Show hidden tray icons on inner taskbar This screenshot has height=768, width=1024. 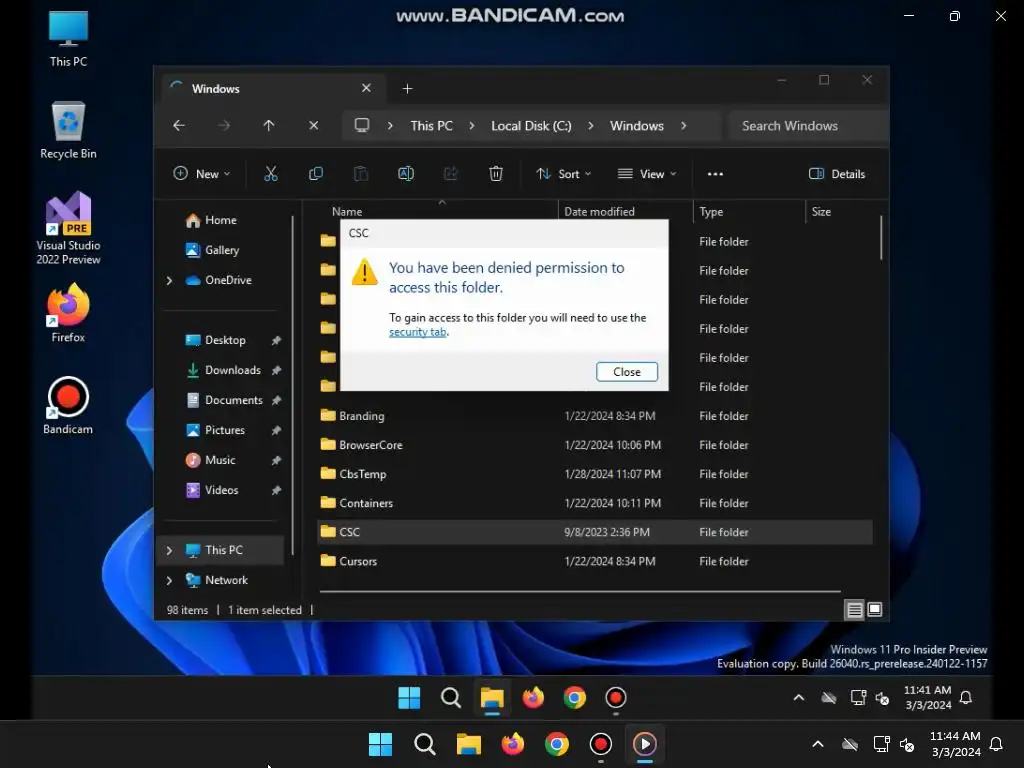799,697
